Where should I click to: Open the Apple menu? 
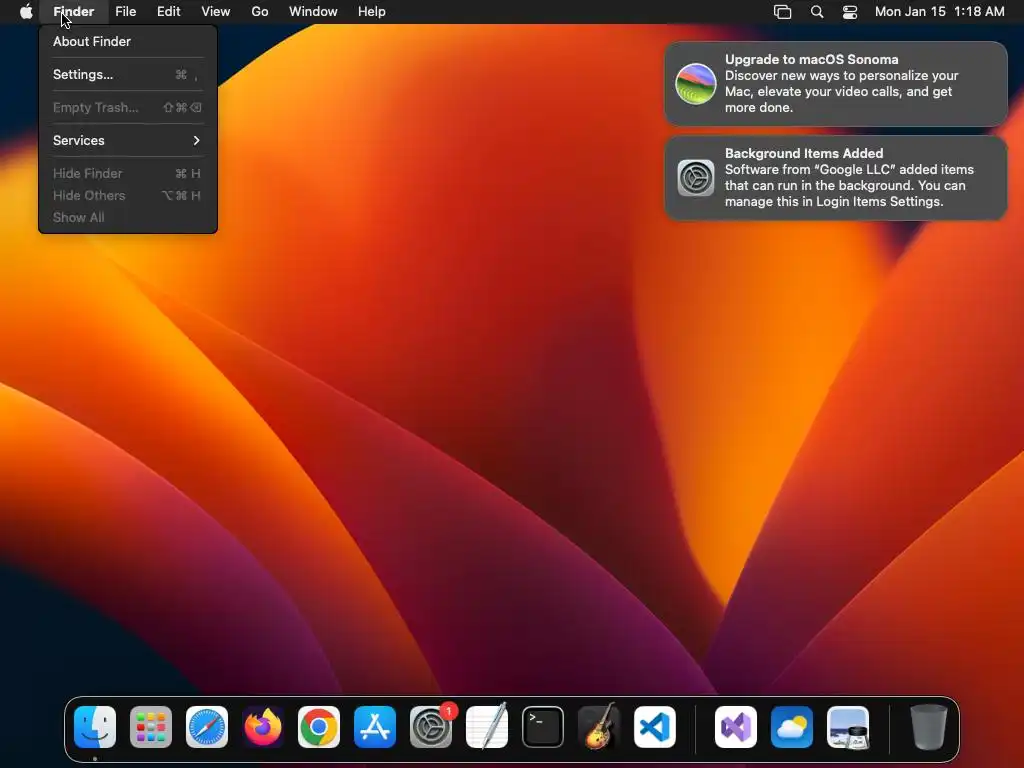click(x=26, y=11)
